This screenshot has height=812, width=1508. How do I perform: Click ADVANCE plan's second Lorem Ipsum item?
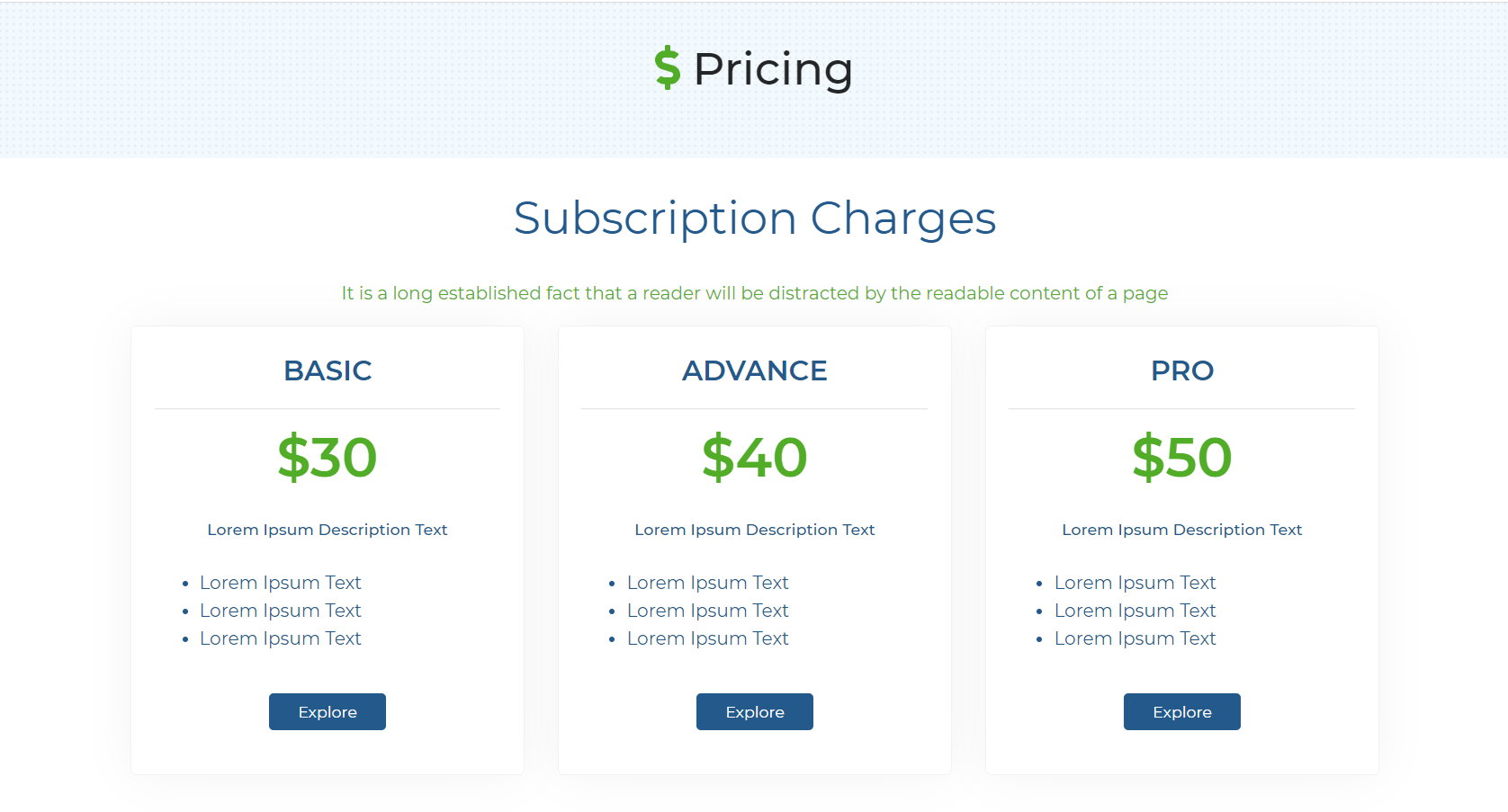pos(708,611)
